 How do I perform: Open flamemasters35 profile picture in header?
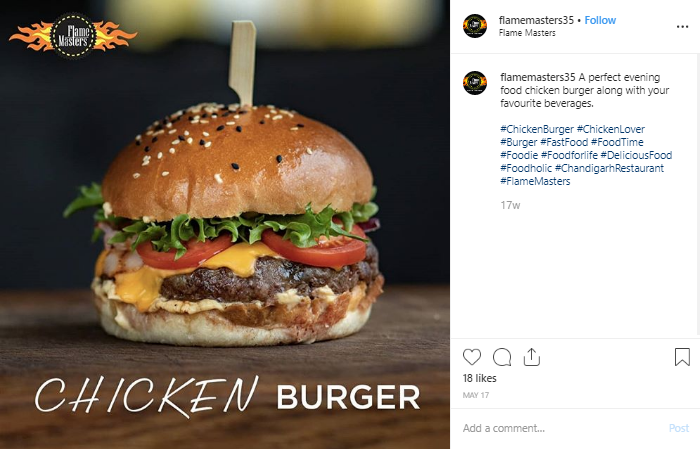(x=475, y=26)
